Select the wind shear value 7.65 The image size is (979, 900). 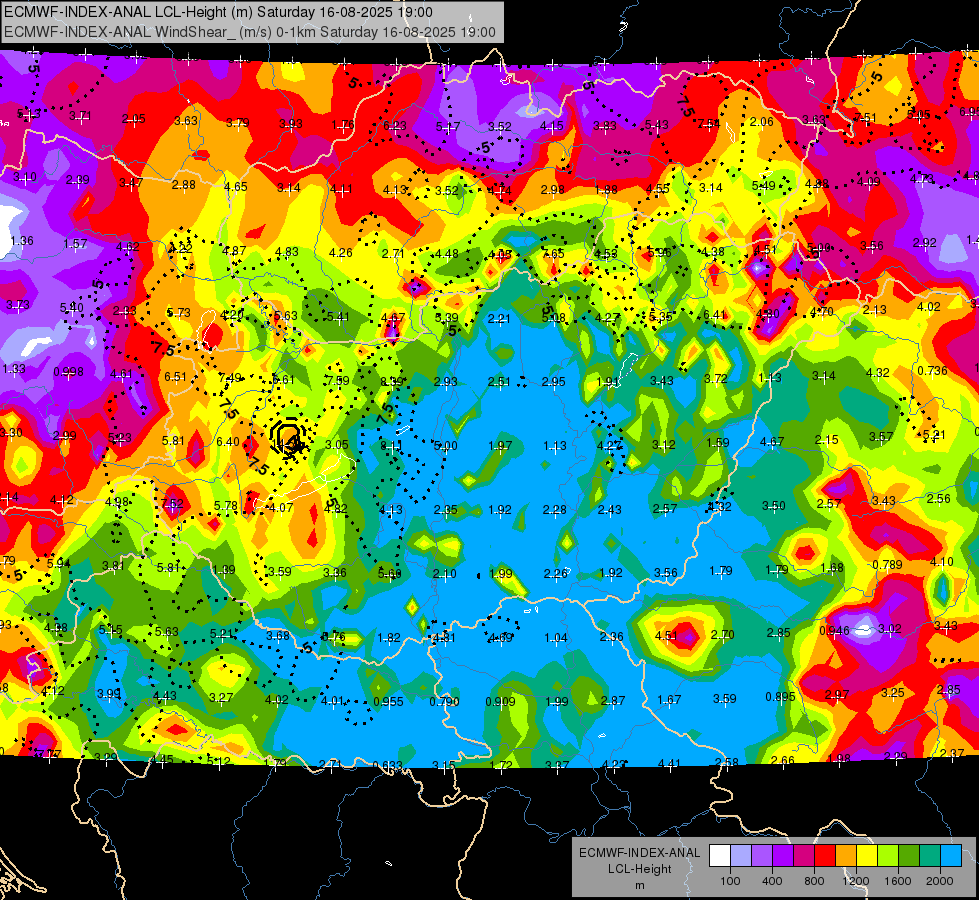tap(553, 253)
